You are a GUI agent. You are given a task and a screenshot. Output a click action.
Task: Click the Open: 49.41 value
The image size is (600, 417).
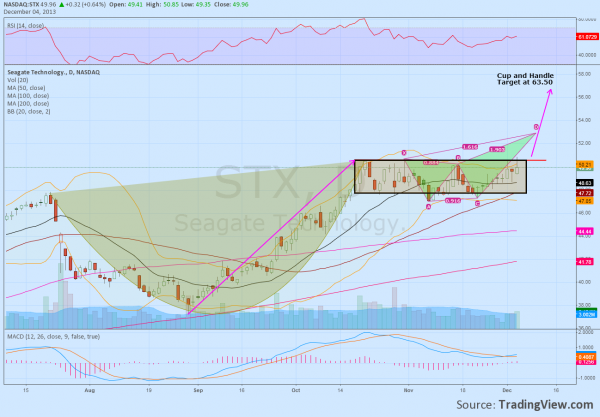coord(126,5)
